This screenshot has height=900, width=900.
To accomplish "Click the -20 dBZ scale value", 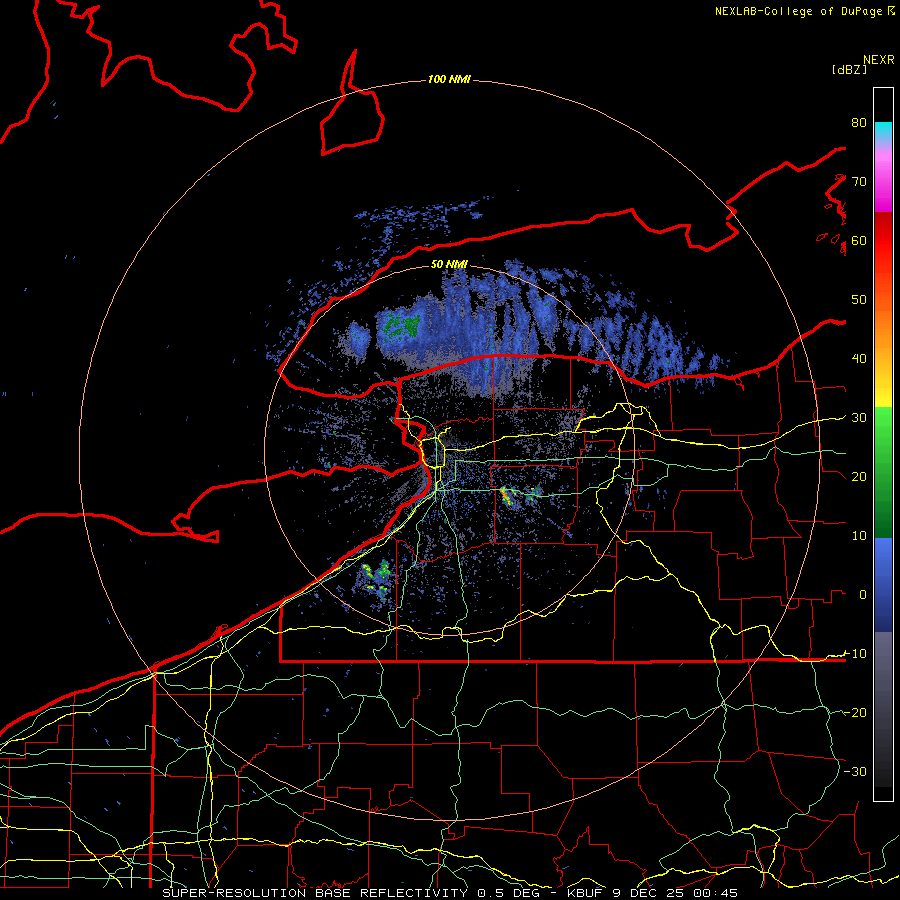I will 855,712.
